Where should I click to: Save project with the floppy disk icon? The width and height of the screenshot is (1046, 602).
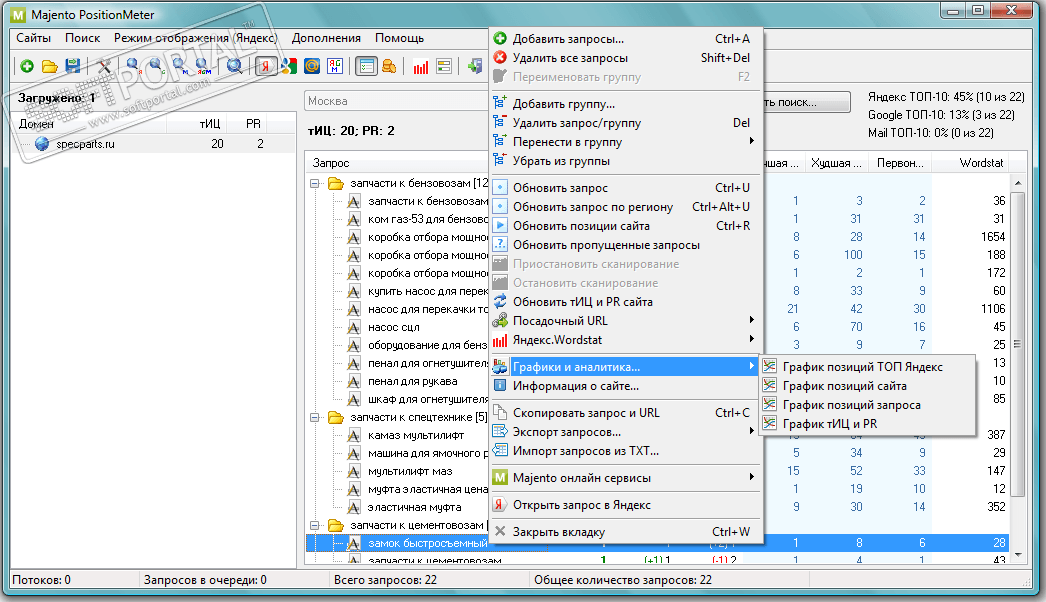click(73, 66)
